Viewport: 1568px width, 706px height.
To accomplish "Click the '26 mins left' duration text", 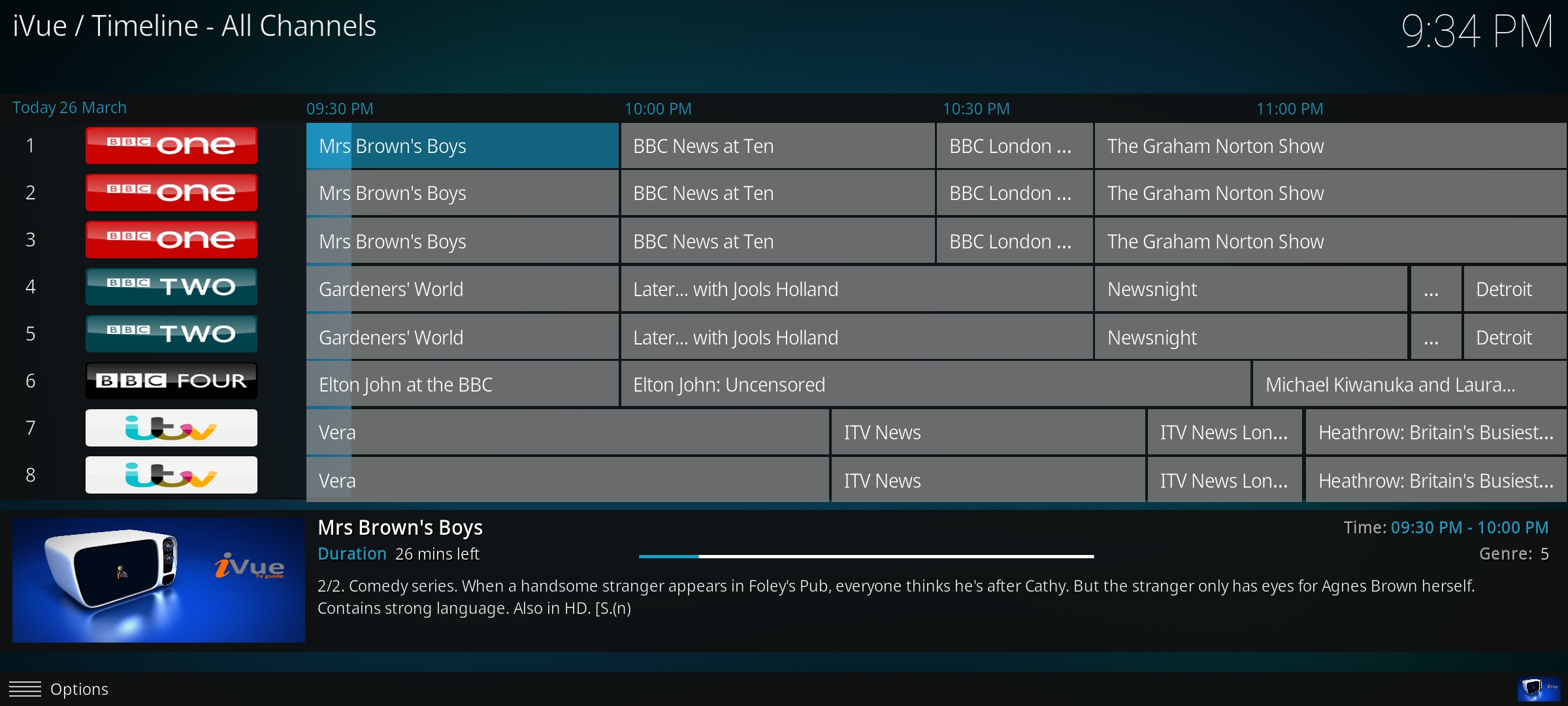I will (x=437, y=554).
